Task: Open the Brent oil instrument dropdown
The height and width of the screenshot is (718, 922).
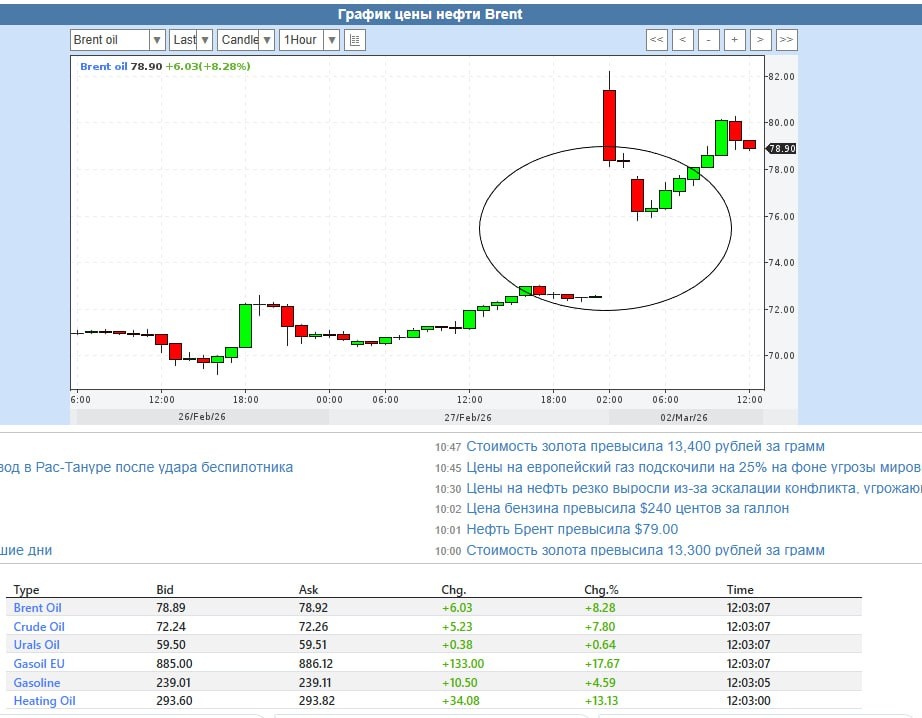Action: click(117, 40)
